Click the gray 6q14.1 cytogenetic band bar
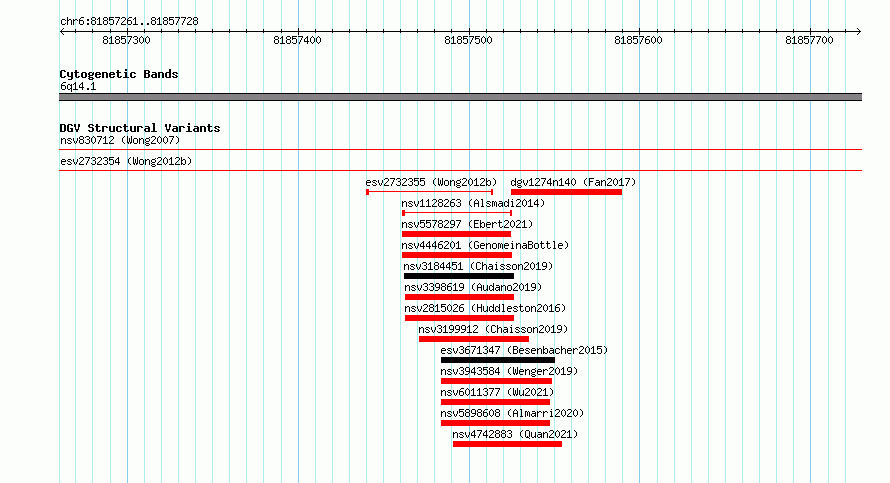 pyautogui.click(x=460, y=97)
